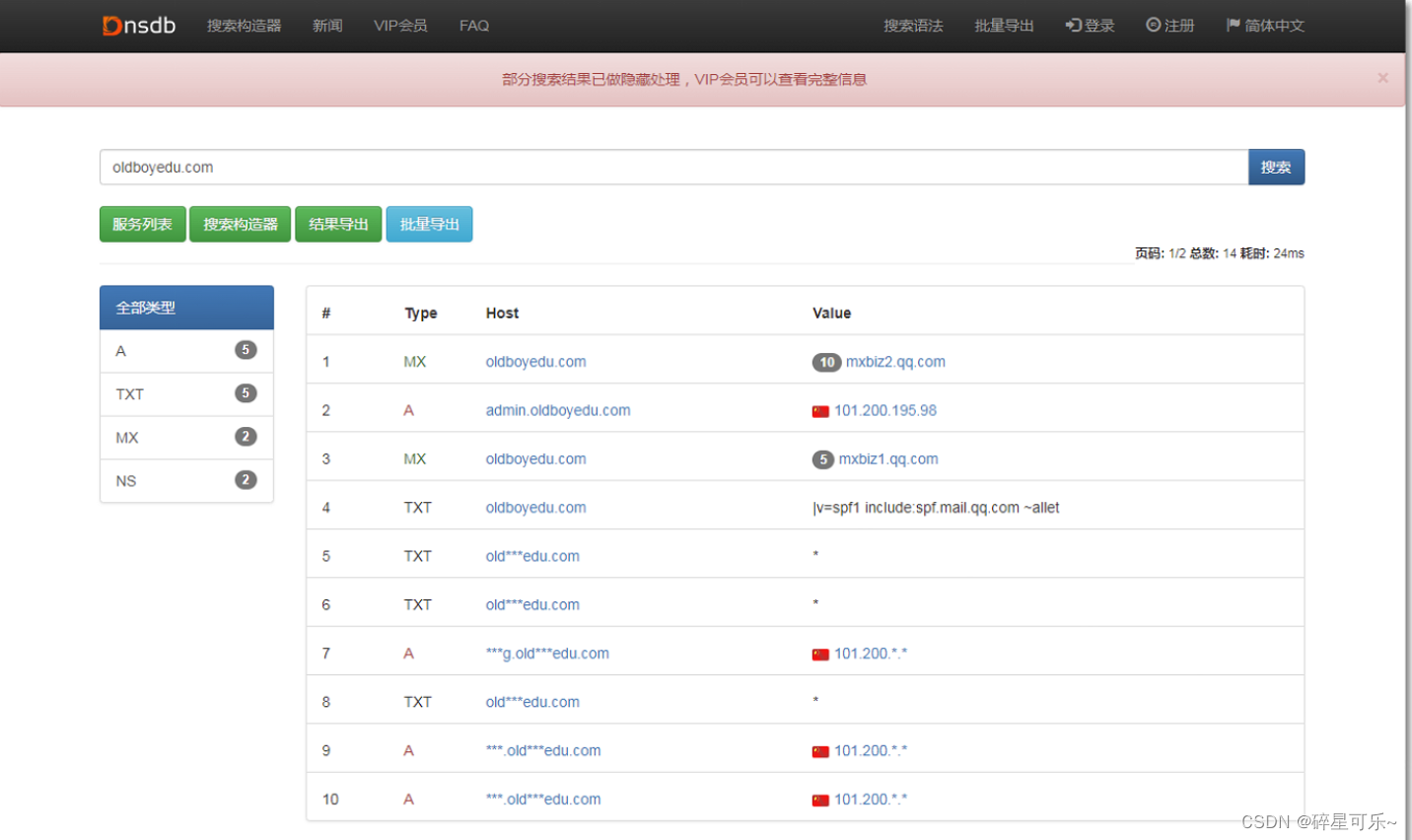Open the VIP会员 page
This screenshot has height=840, width=1412.
click(400, 26)
